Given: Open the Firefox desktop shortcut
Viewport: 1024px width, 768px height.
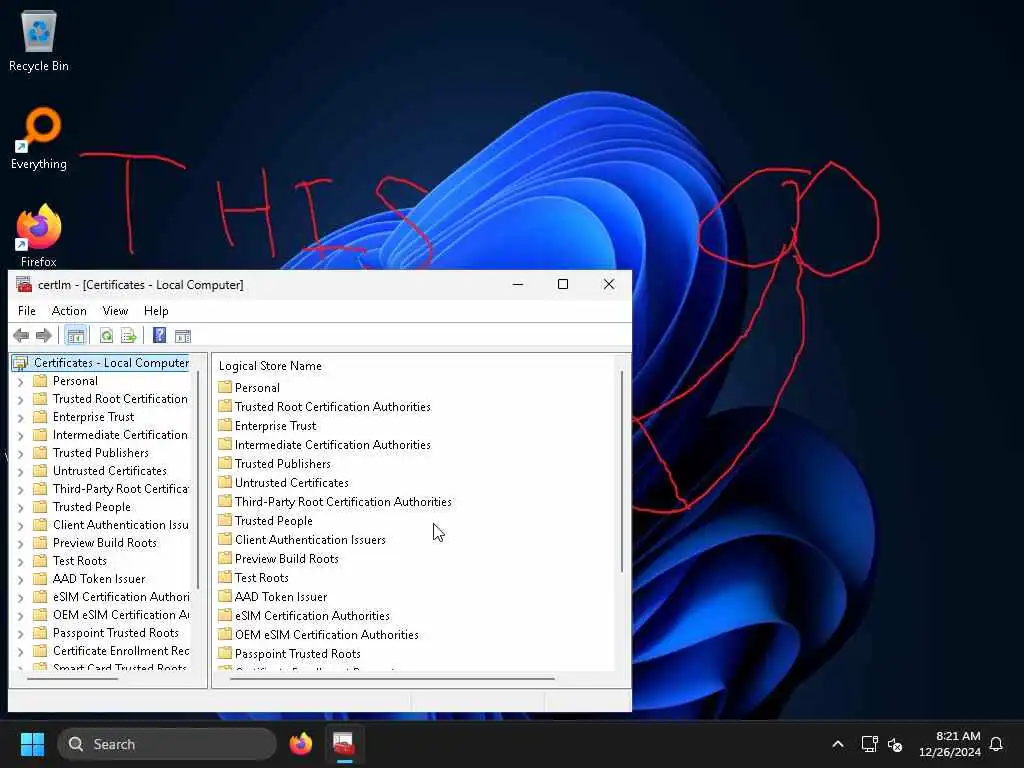Looking at the screenshot, I should tap(39, 236).
